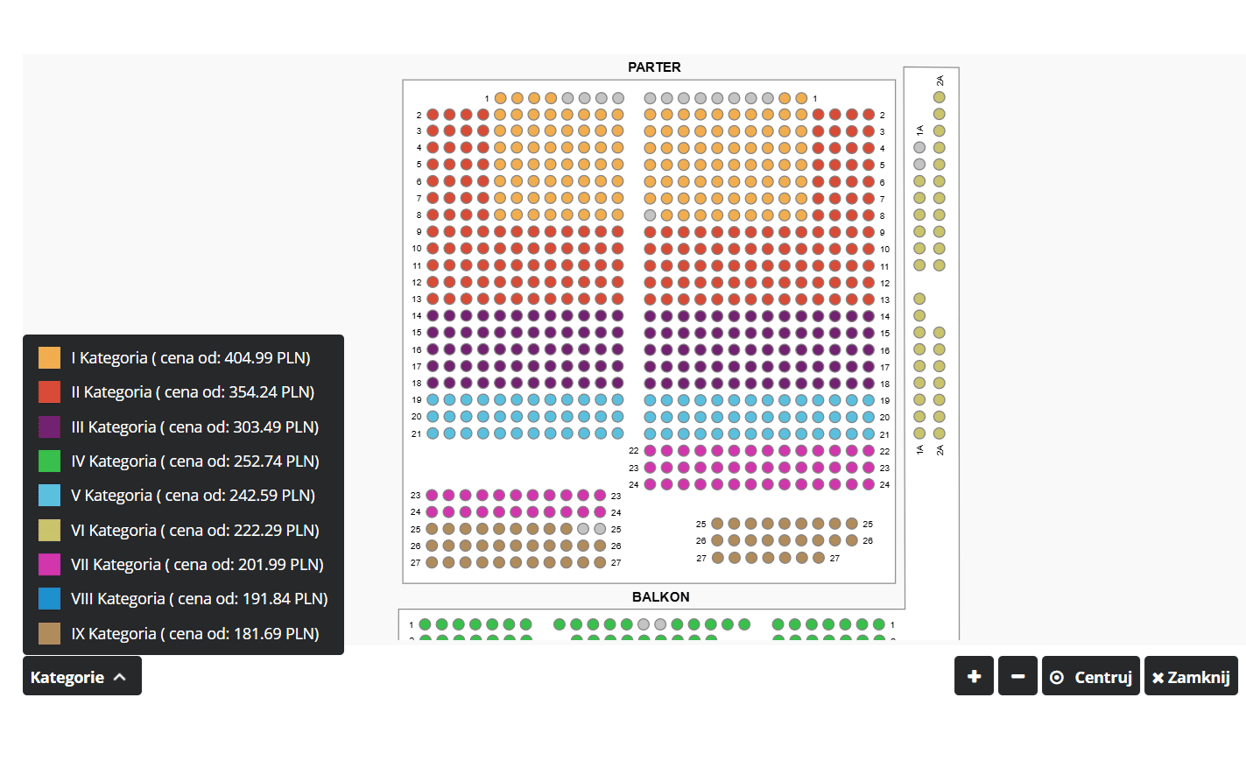This screenshot has height=768, width=1246.
Task: Choose III Kategoria in legend
Action: pyautogui.click(x=194, y=427)
